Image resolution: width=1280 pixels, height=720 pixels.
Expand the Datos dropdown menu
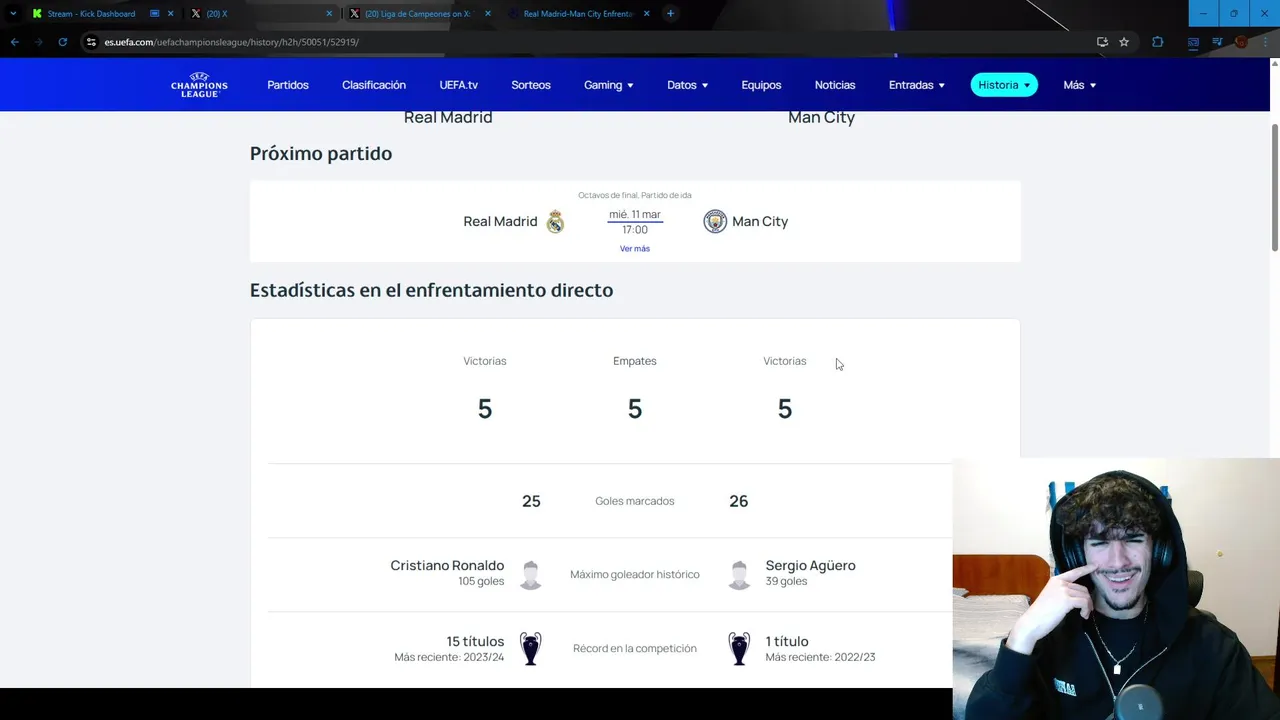688,85
